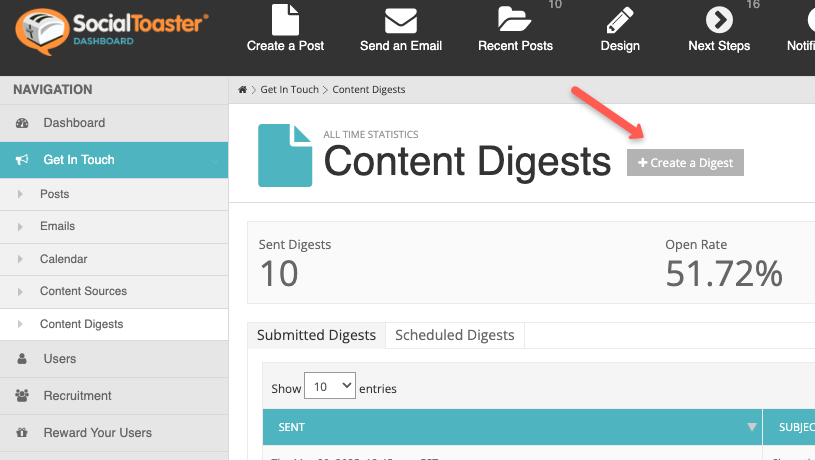Image resolution: width=815 pixels, height=460 pixels.
Task: Click the SENT column header
Action: [512, 427]
